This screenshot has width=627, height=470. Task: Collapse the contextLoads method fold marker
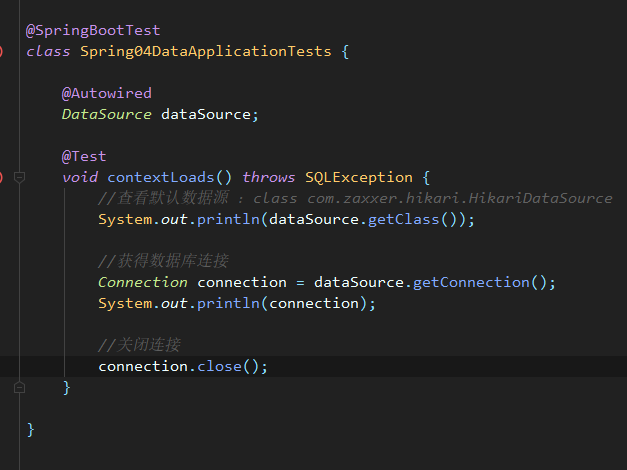(x=18, y=177)
